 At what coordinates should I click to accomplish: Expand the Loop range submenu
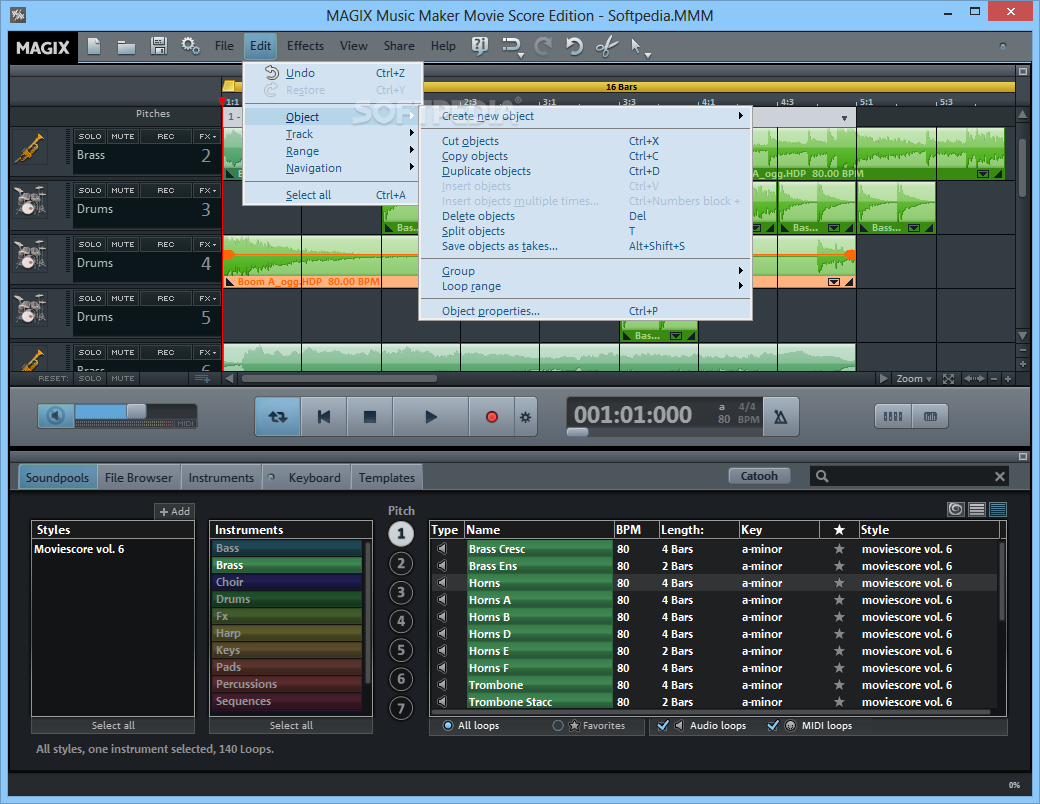coord(586,286)
